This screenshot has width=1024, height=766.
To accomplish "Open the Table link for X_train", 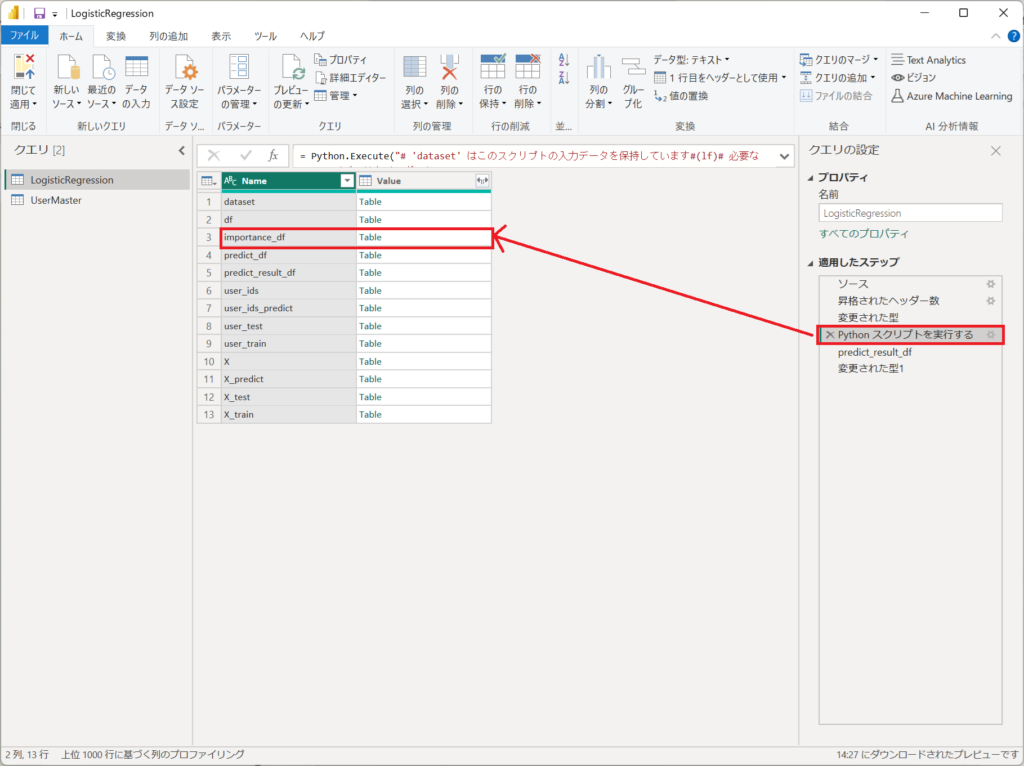I will pos(370,415).
